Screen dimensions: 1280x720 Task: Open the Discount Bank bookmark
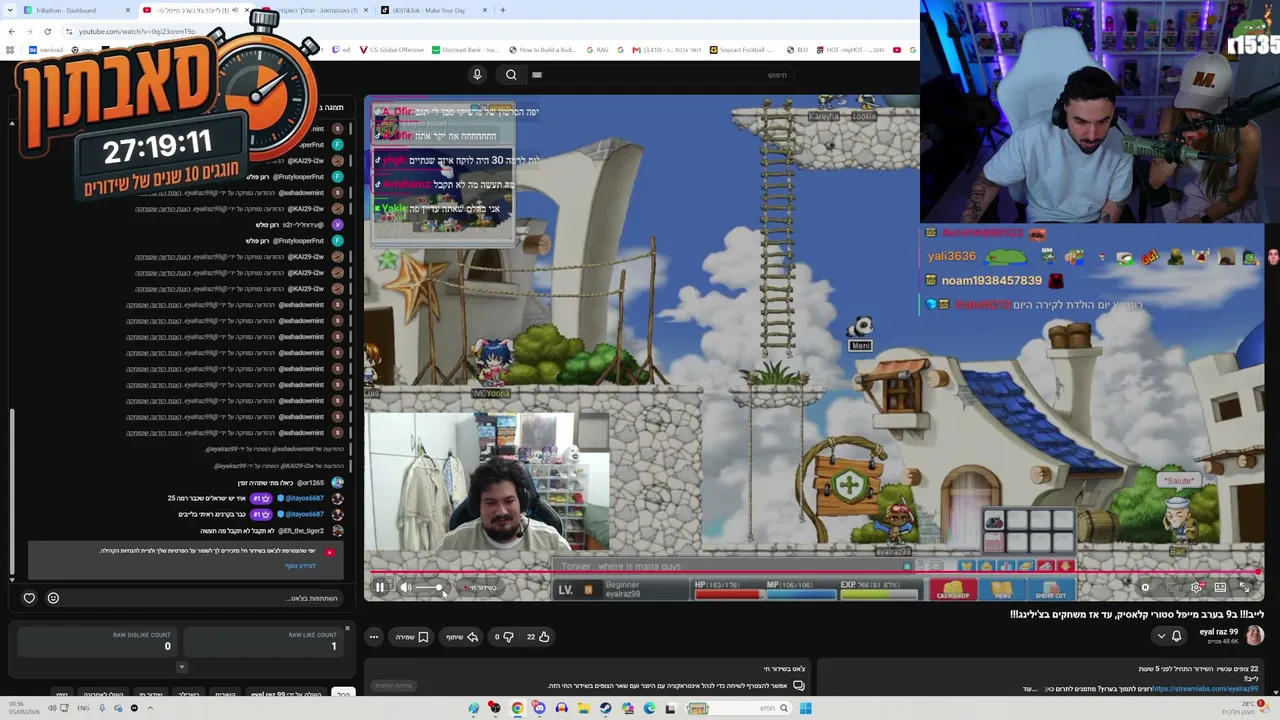(465, 50)
